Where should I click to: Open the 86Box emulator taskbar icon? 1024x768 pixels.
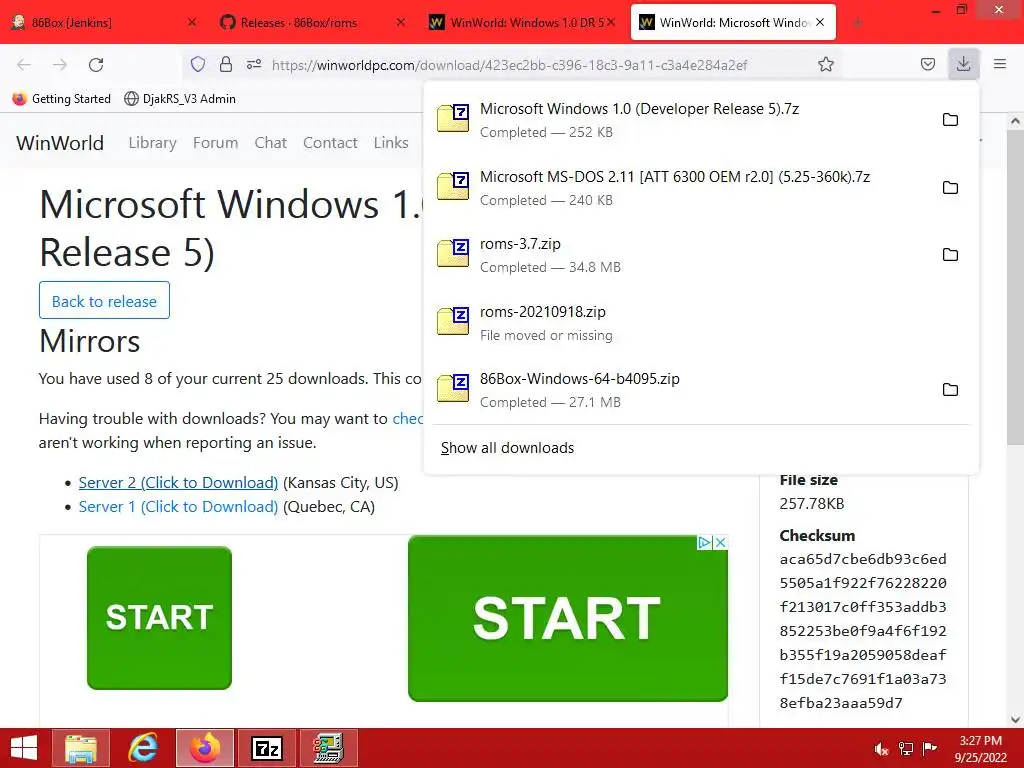(x=328, y=748)
